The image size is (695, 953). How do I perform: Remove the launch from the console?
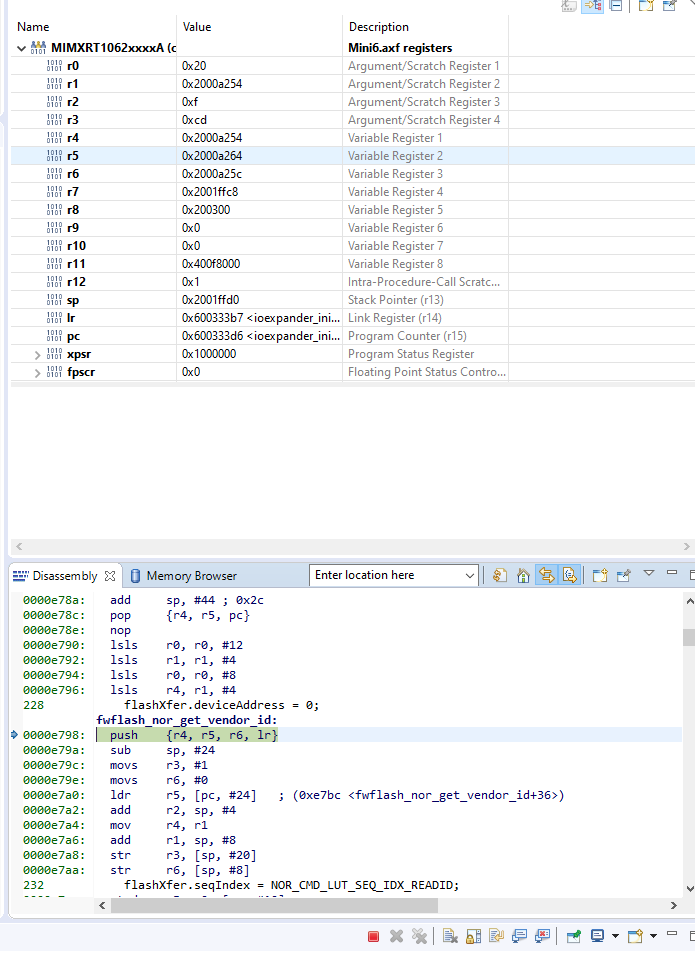pyautogui.click(x=396, y=937)
